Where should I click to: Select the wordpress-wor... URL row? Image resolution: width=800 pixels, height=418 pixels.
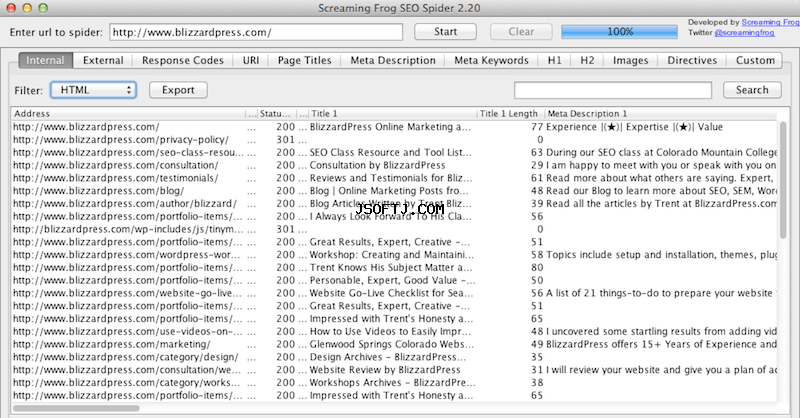click(394, 255)
